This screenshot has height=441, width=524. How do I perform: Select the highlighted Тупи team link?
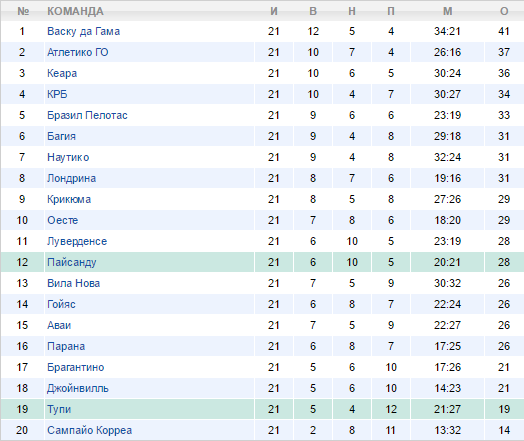tap(59, 410)
